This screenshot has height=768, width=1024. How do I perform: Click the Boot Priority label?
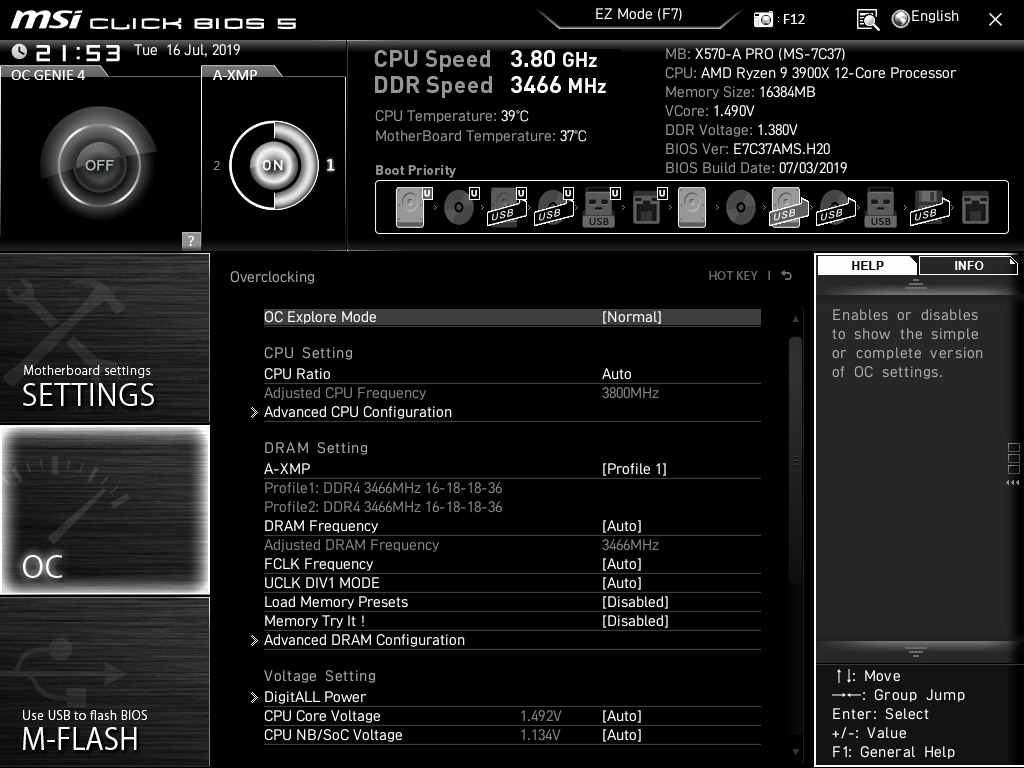(415, 170)
